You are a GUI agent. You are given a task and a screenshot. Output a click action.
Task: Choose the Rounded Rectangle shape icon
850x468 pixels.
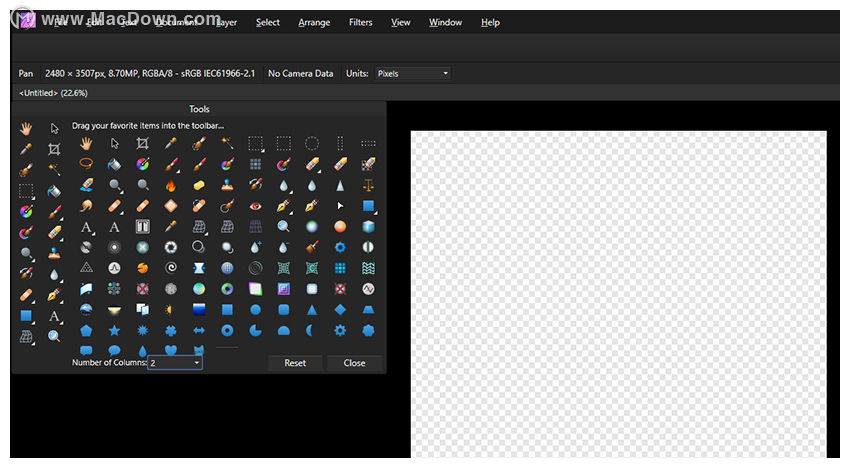coord(284,310)
